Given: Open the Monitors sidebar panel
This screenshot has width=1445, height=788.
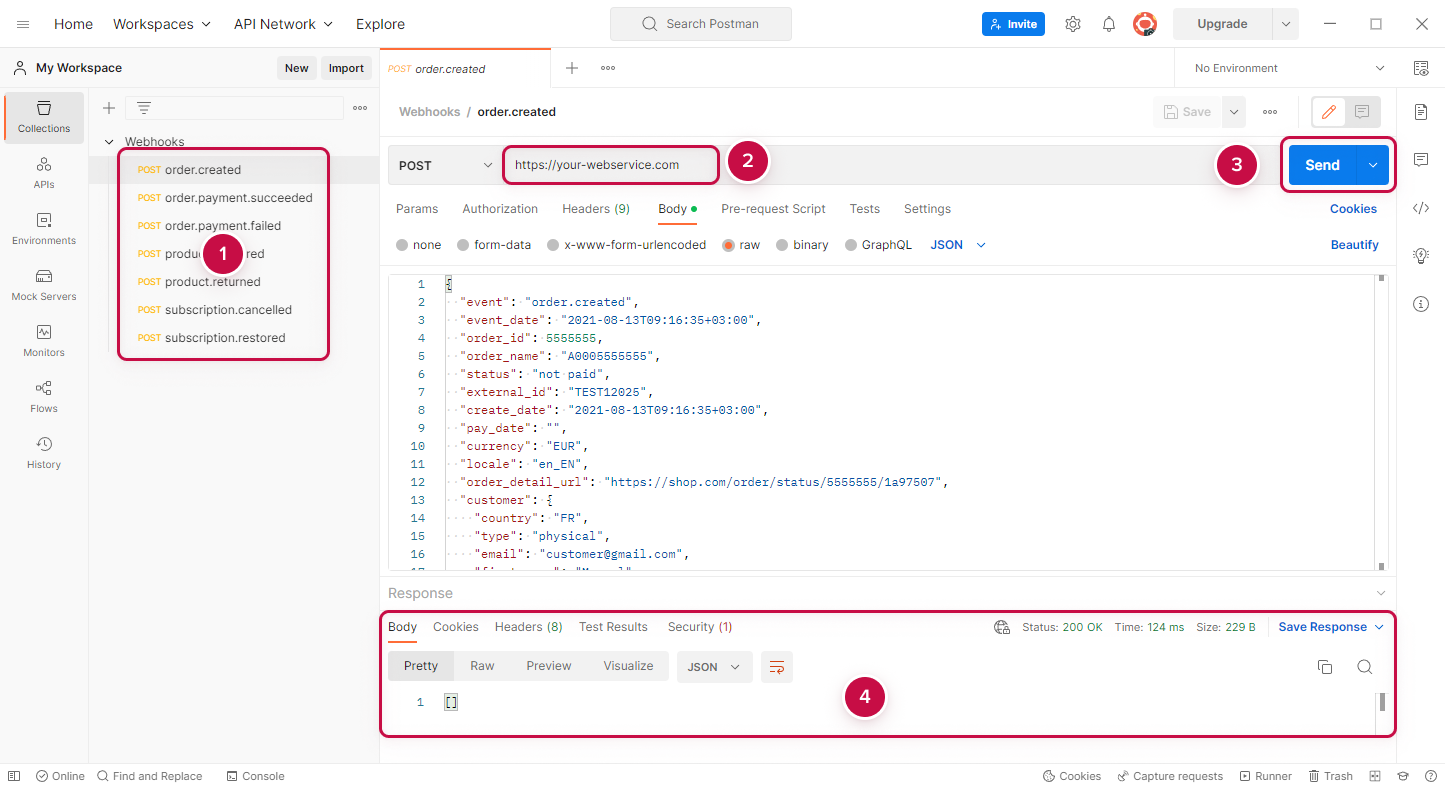Looking at the screenshot, I should pos(43,340).
